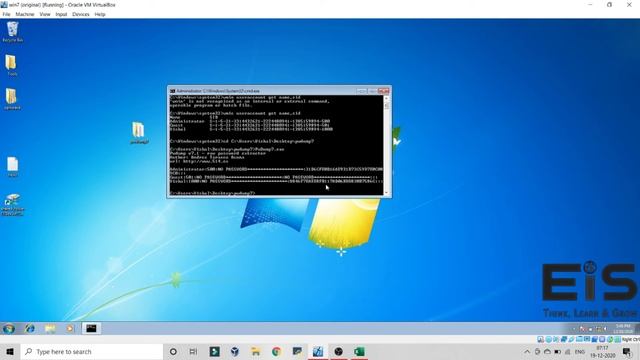Maximize the cmd window

coord(372,91)
